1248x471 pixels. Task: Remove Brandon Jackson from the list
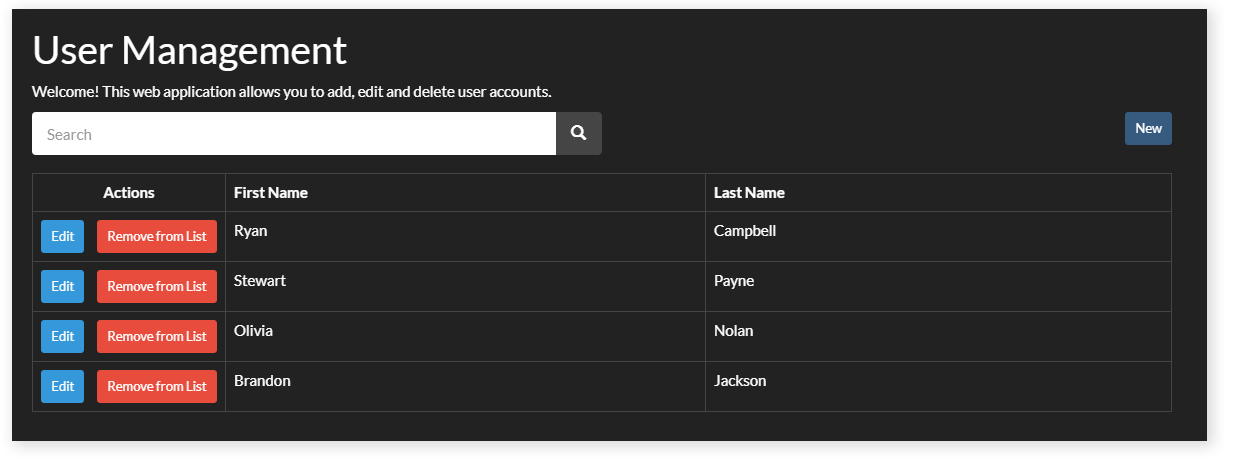tap(157, 387)
